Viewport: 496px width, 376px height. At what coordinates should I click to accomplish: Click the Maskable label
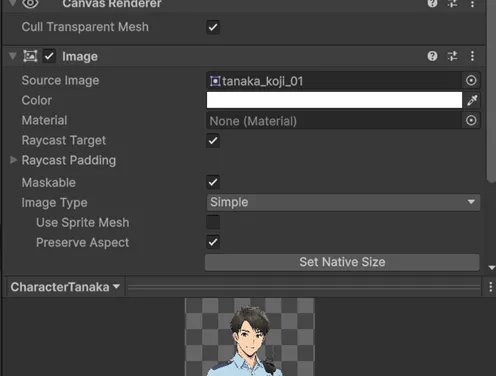[x=49, y=183]
